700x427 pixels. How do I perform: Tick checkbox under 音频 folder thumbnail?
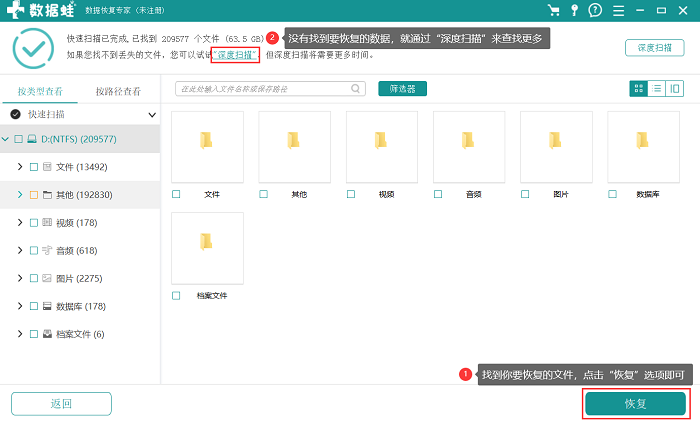tap(438, 194)
